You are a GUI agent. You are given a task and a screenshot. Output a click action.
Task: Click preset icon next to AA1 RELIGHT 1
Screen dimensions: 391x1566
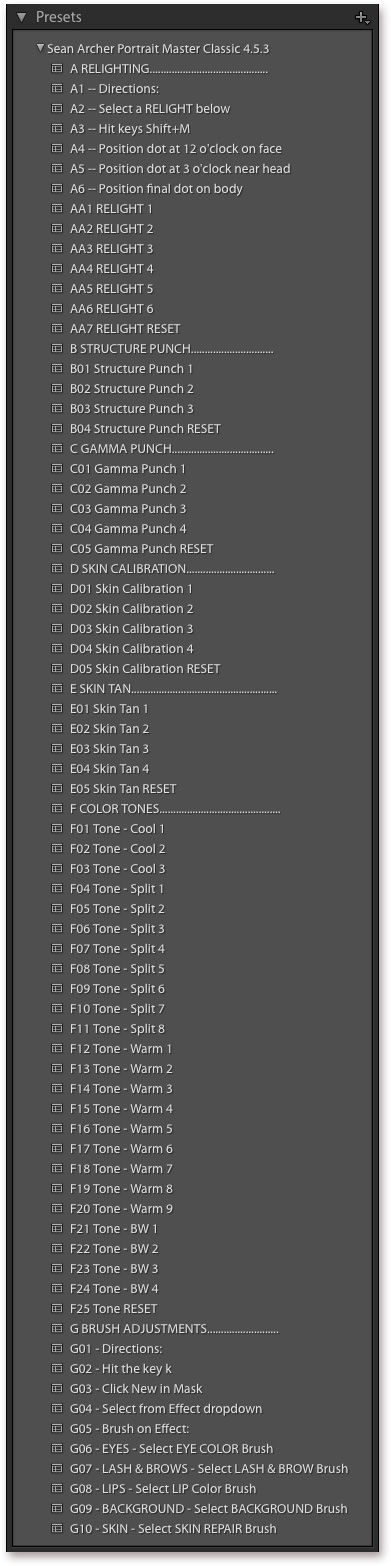57,208
